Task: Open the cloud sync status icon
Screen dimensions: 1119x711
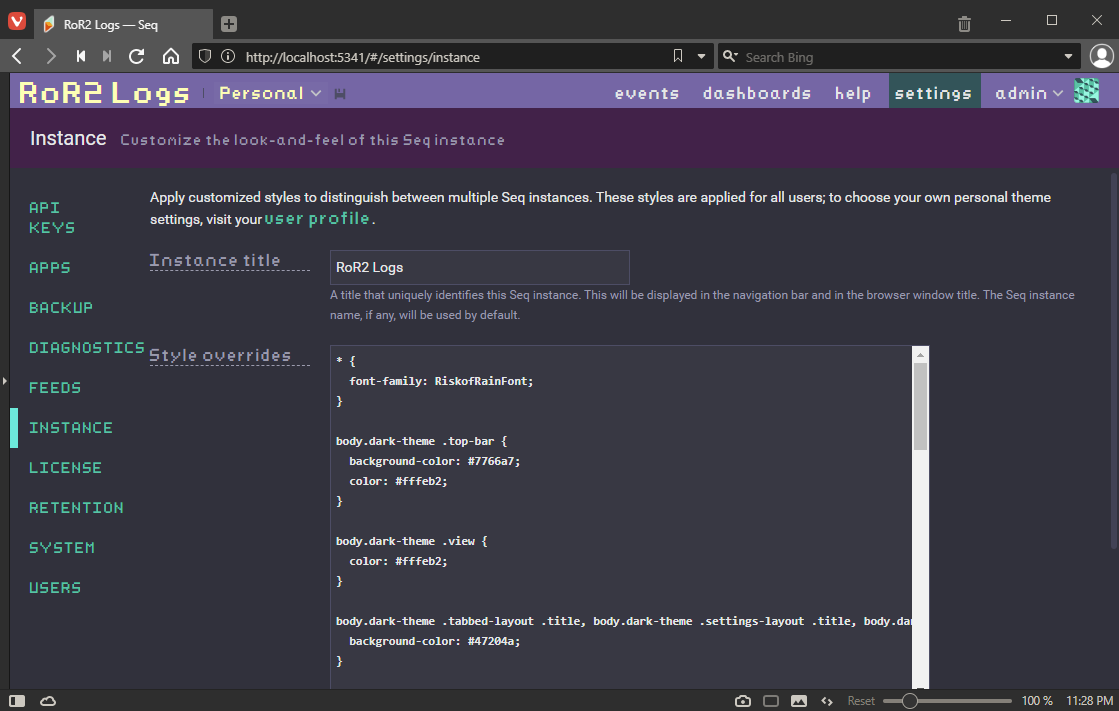Action: [48, 701]
